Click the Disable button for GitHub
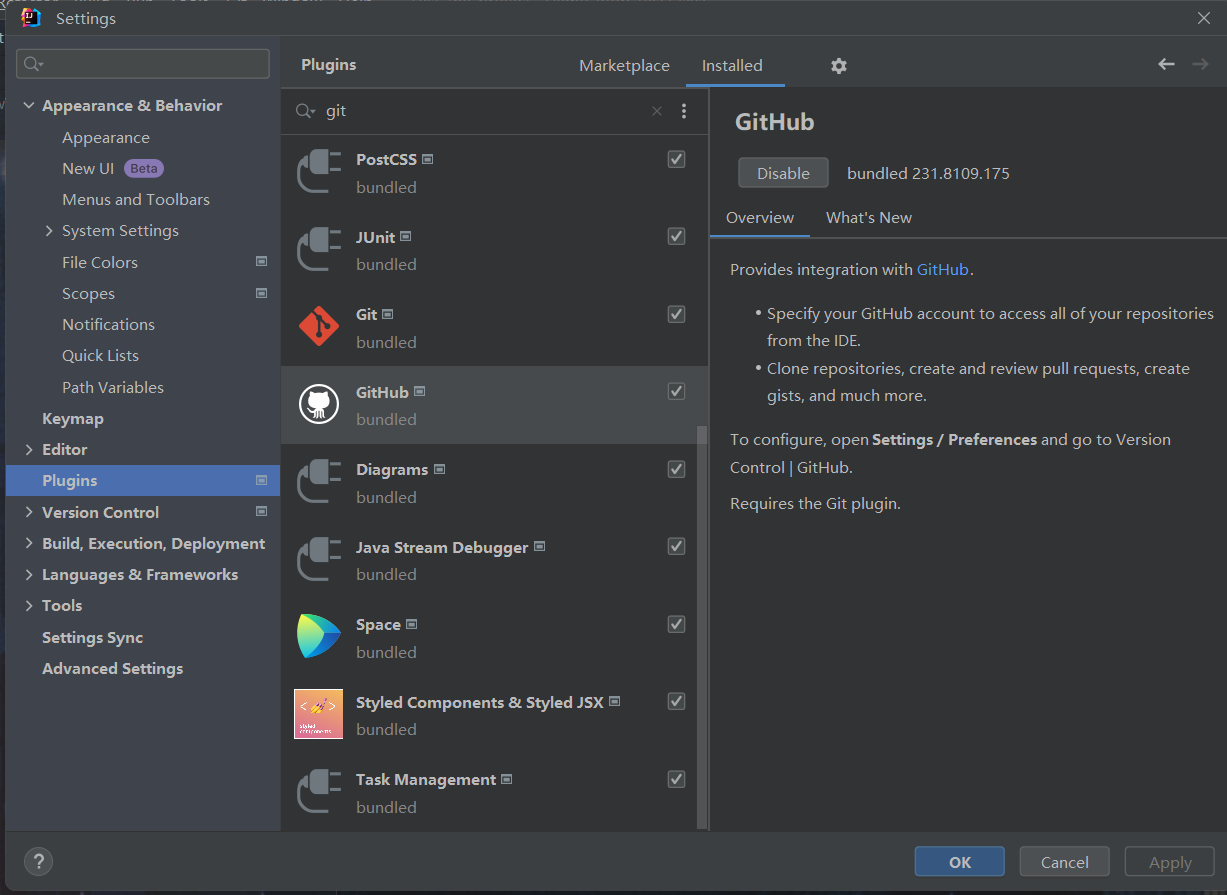 (783, 173)
